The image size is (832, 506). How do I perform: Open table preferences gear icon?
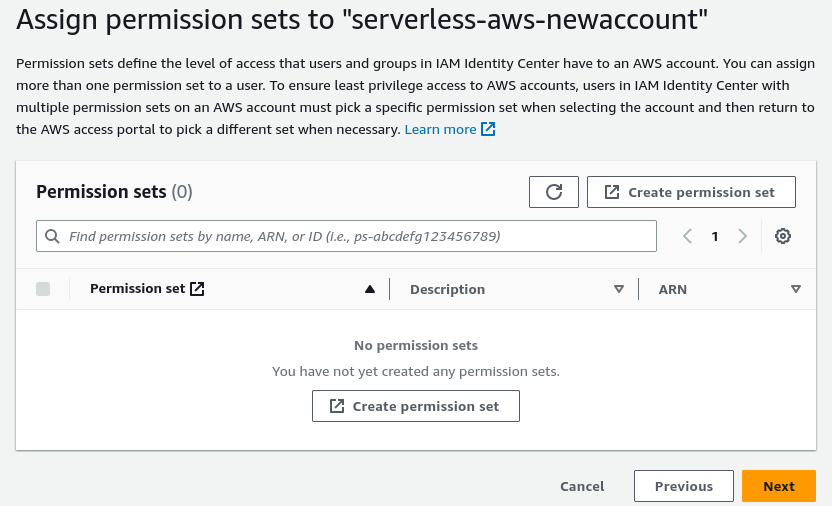pyautogui.click(x=783, y=236)
